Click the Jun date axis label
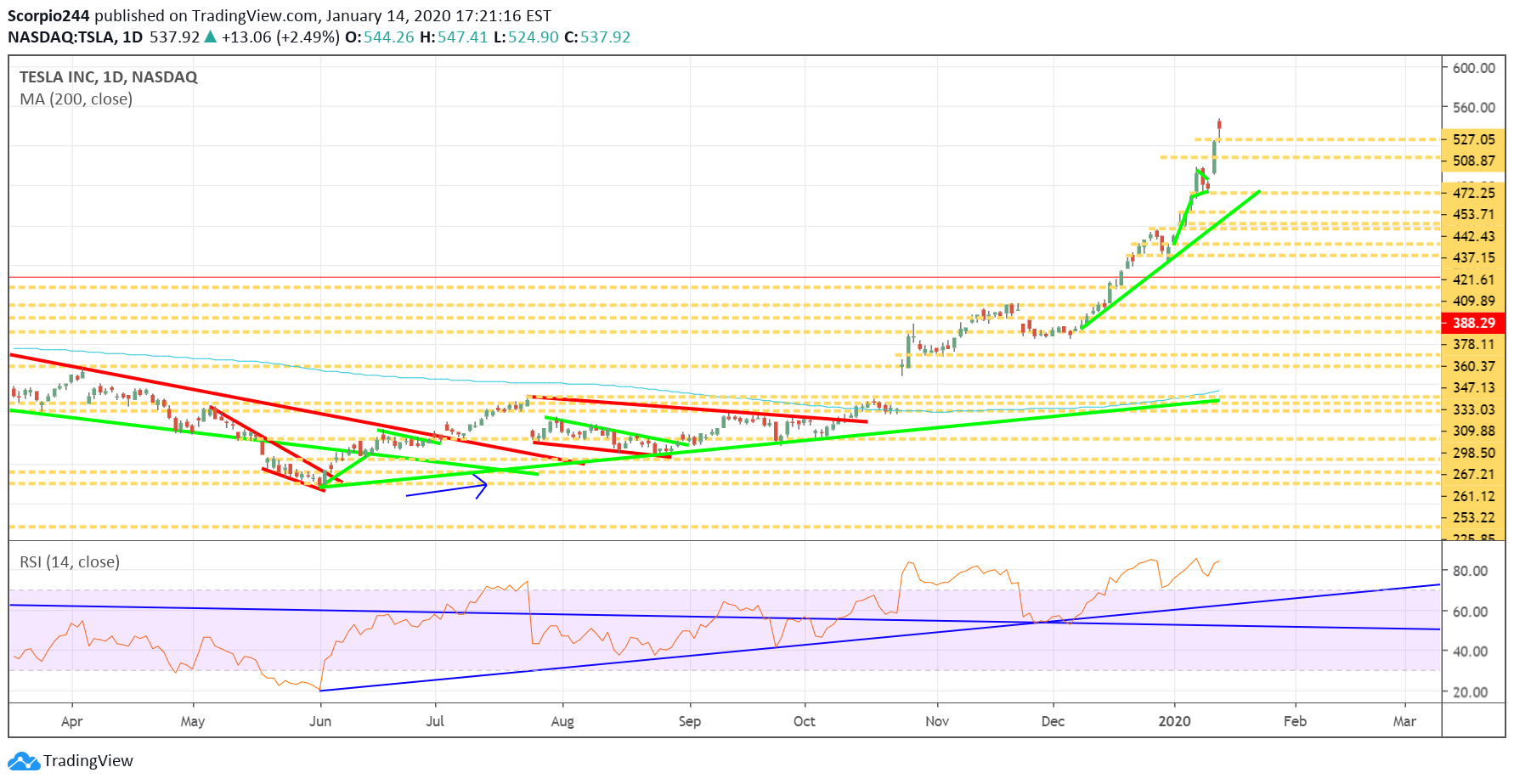Image resolution: width=1514 pixels, height=784 pixels. pos(320,721)
